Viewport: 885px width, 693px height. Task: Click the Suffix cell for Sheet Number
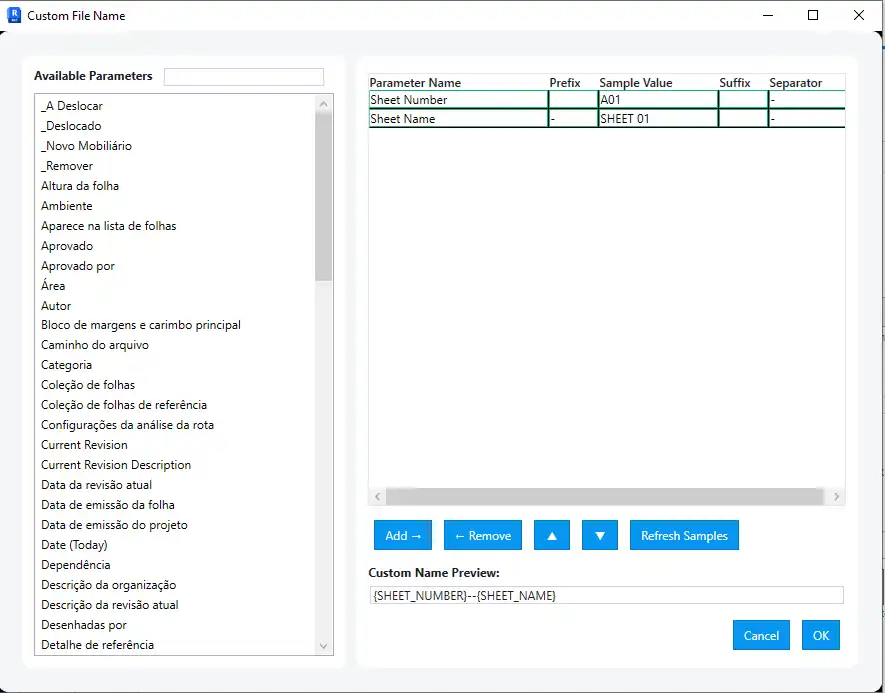pos(742,100)
